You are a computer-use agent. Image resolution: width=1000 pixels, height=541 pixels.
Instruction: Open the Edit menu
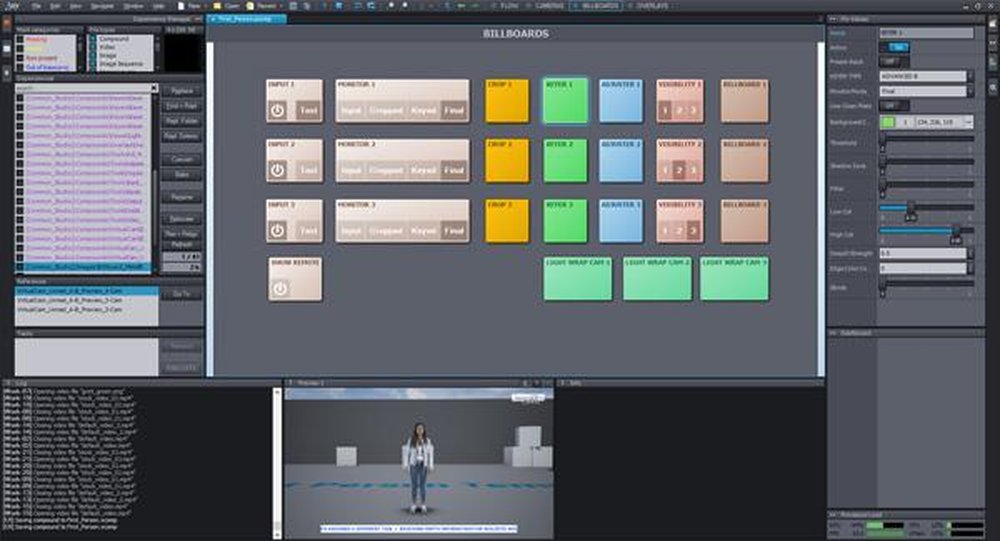click(x=55, y=6)
